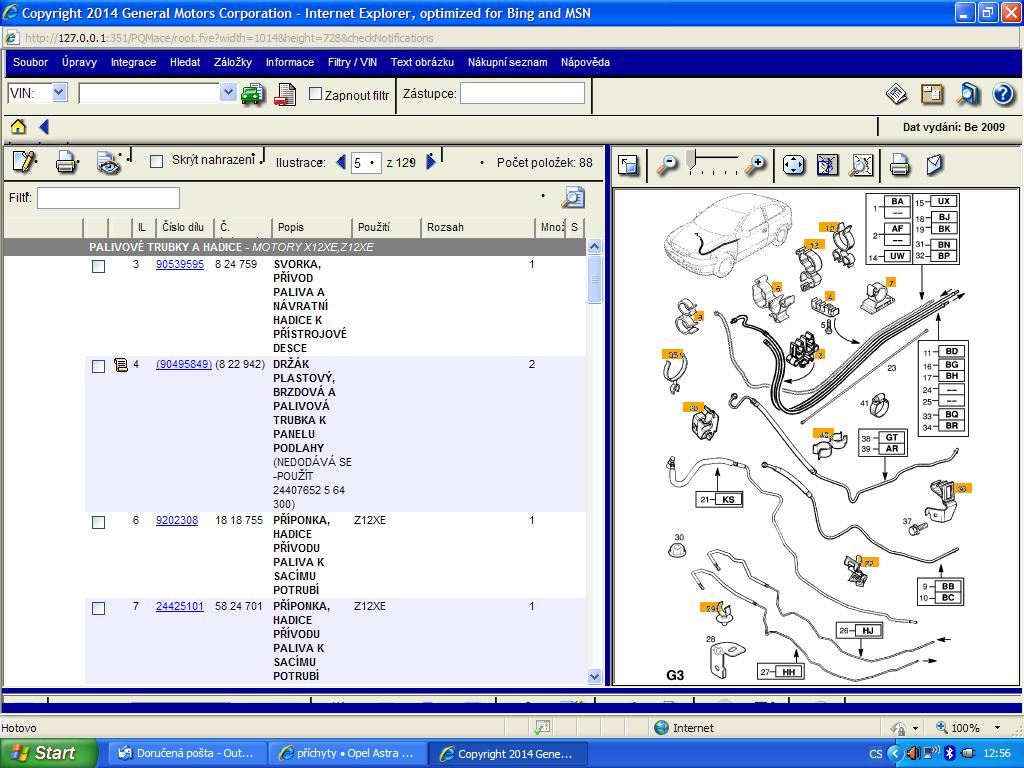Go to the next illustration
Viewport: 1024px width, 768px height.
pyautogui.click(x=431, y=162)
